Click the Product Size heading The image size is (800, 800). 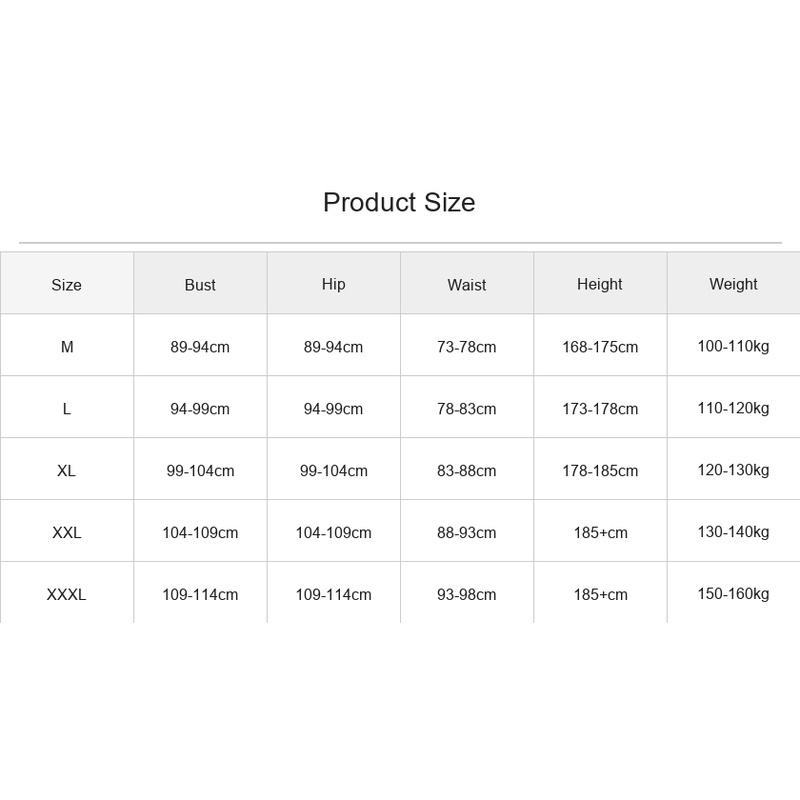point(399,202)
